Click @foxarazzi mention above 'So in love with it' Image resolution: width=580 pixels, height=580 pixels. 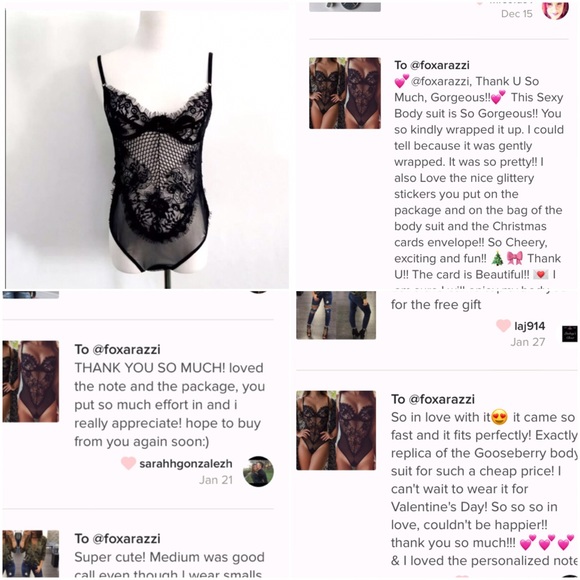pyautogui.click(x=442, y=399)
